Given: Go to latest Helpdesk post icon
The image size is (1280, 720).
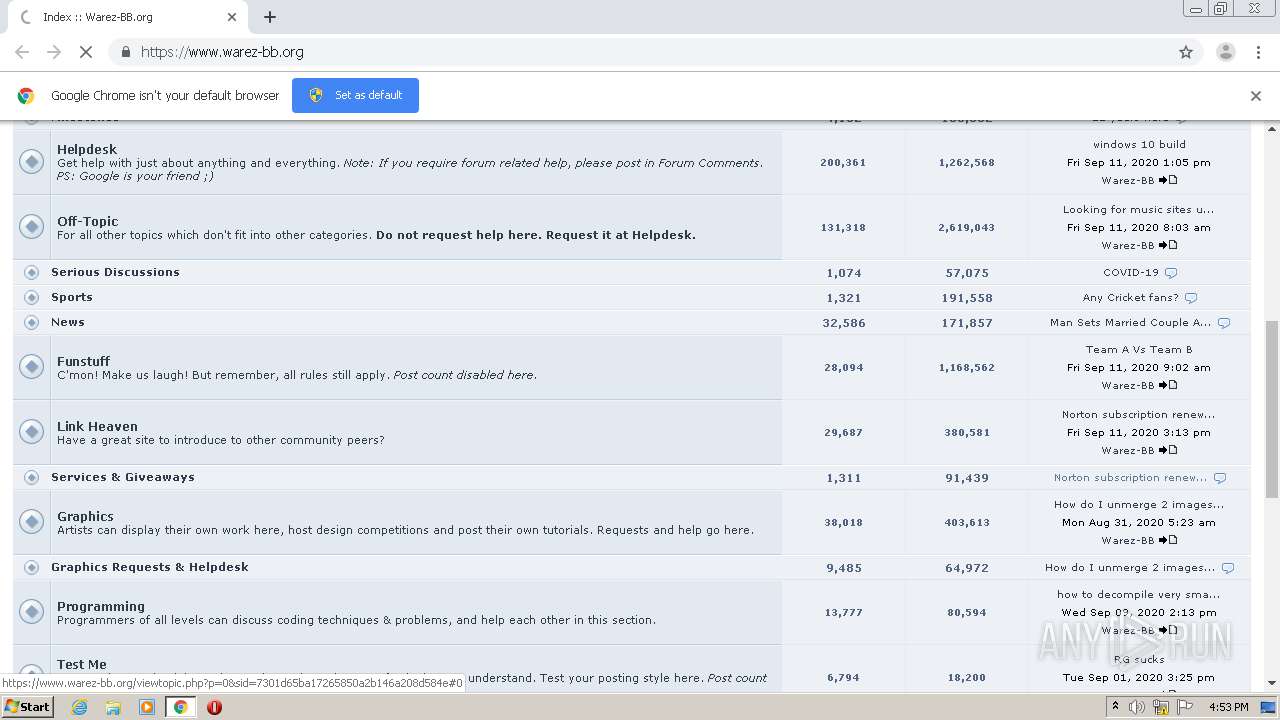Looking at the screenshot, I should point(1168,180).
